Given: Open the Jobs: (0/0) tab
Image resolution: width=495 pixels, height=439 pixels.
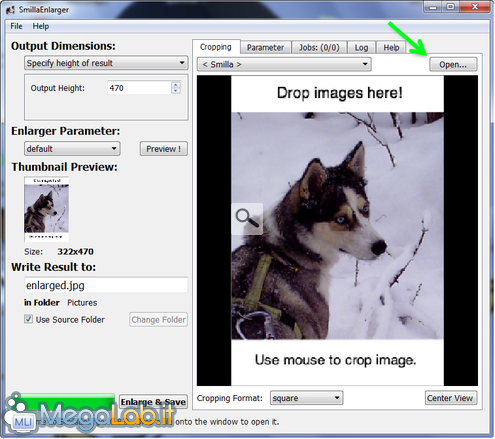Looking at the screenshot, I should 319,48.
